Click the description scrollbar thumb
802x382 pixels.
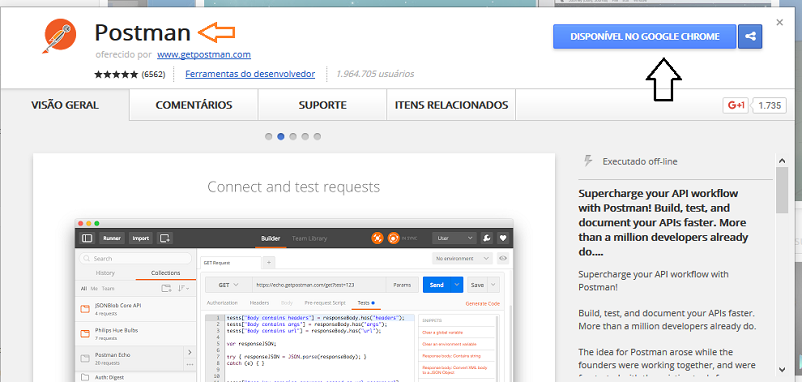(782, 190)
